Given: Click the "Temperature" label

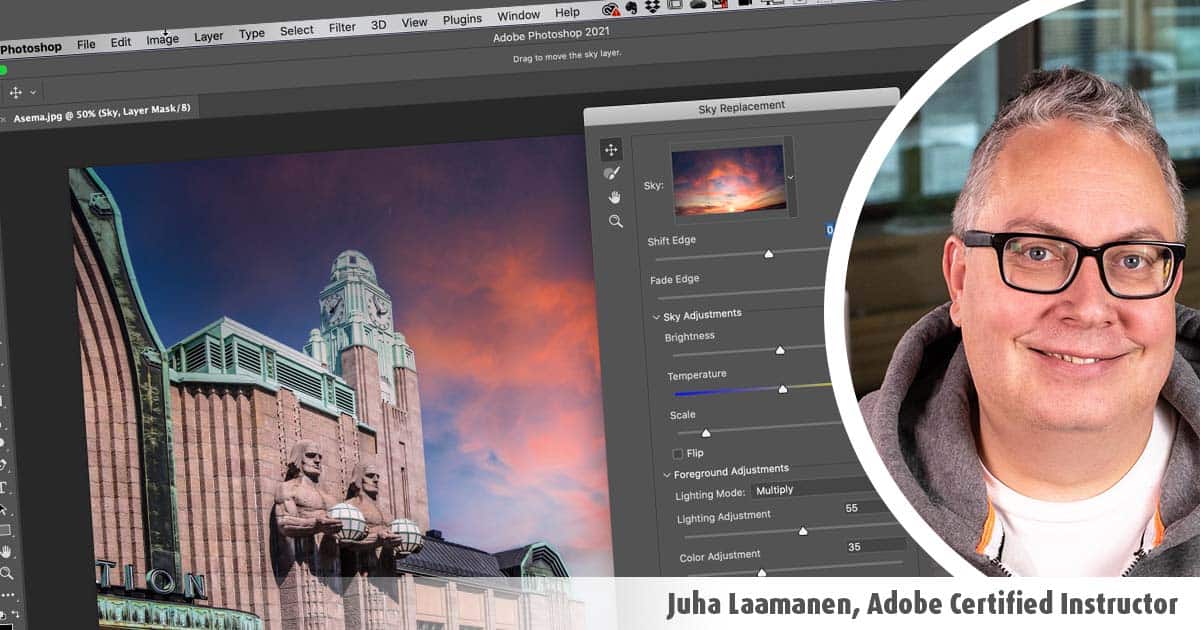Looking at the screenshot, I should [697, 375].
